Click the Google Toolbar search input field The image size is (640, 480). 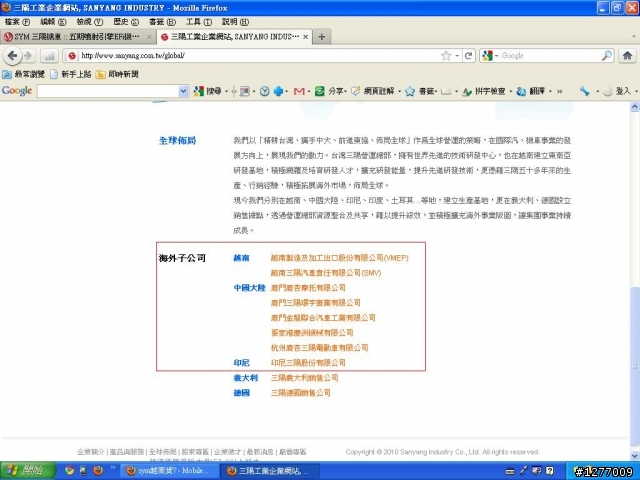point(108,91)
